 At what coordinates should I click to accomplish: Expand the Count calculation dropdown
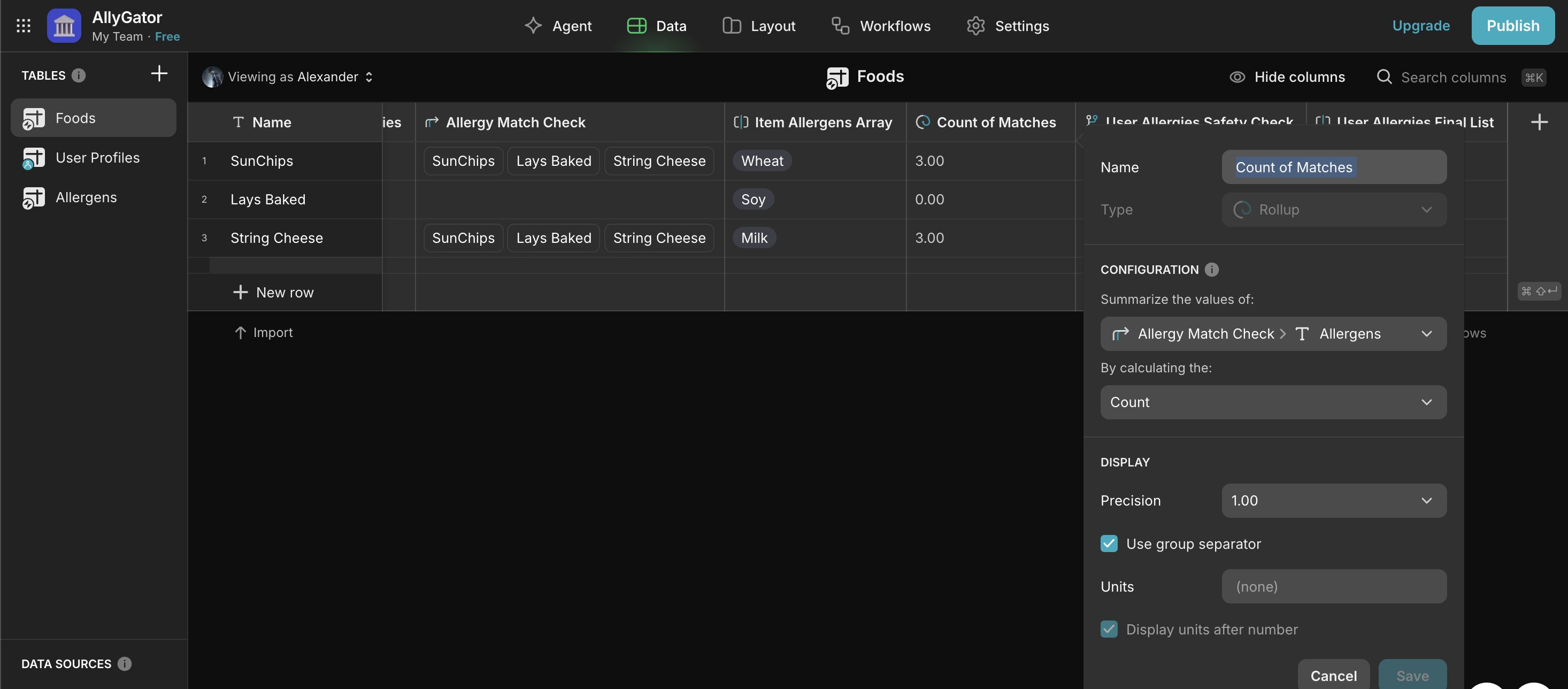click(1273, 402)
